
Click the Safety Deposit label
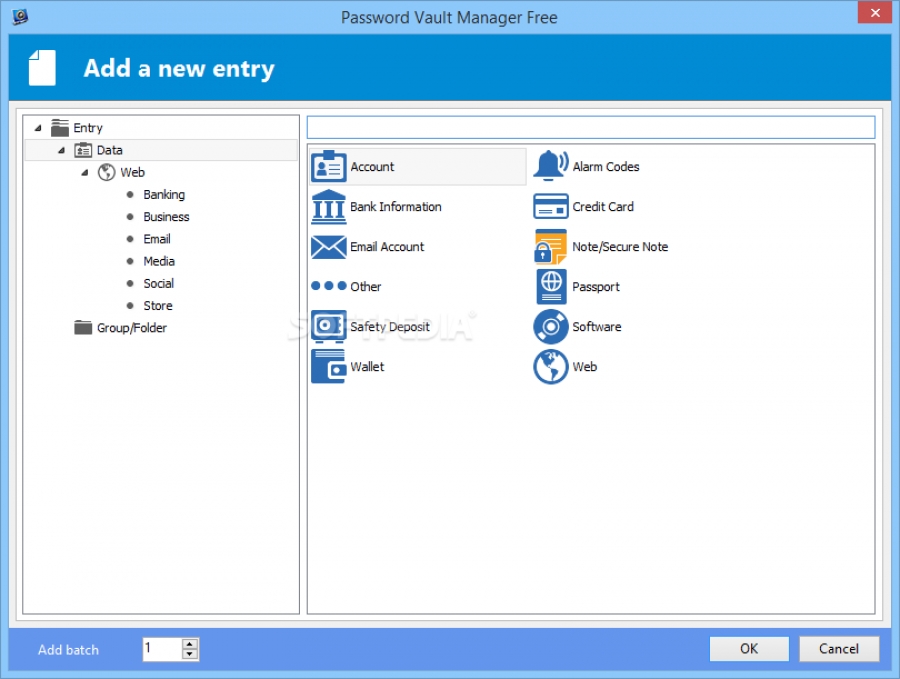390,327
